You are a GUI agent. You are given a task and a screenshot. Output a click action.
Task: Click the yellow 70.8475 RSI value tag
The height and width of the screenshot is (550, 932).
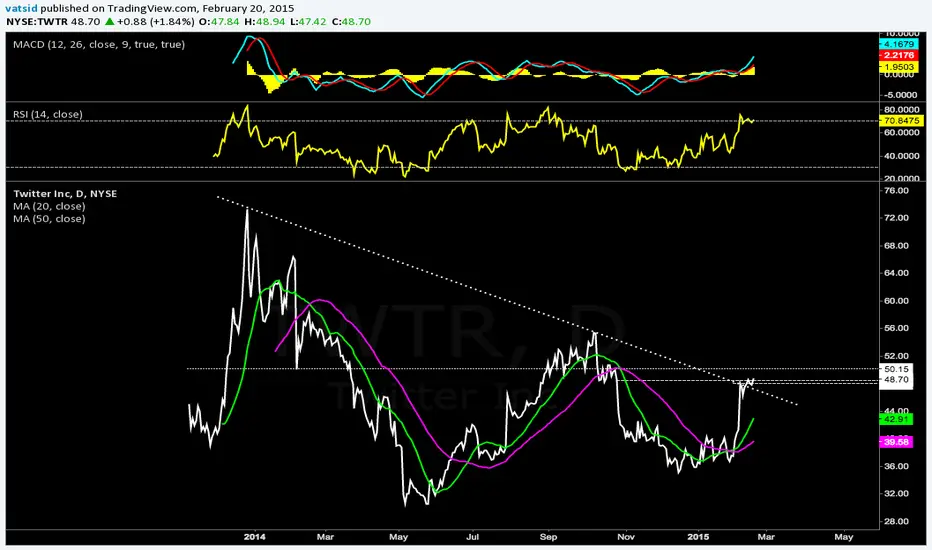(901, 121)
